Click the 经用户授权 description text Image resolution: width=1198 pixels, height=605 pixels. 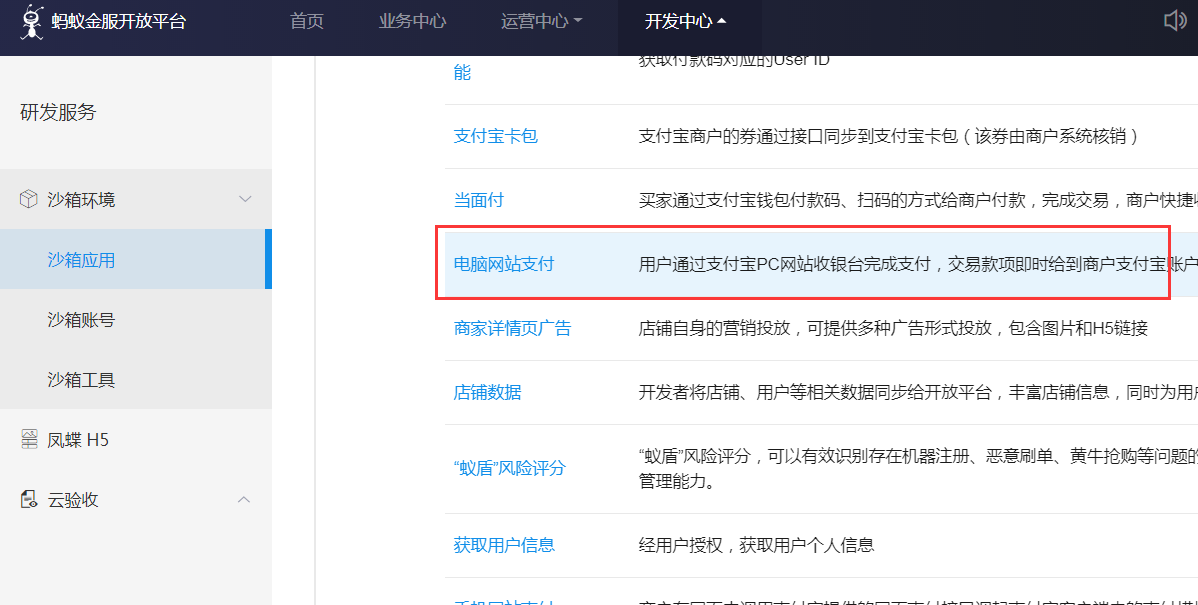pos(756,545)
